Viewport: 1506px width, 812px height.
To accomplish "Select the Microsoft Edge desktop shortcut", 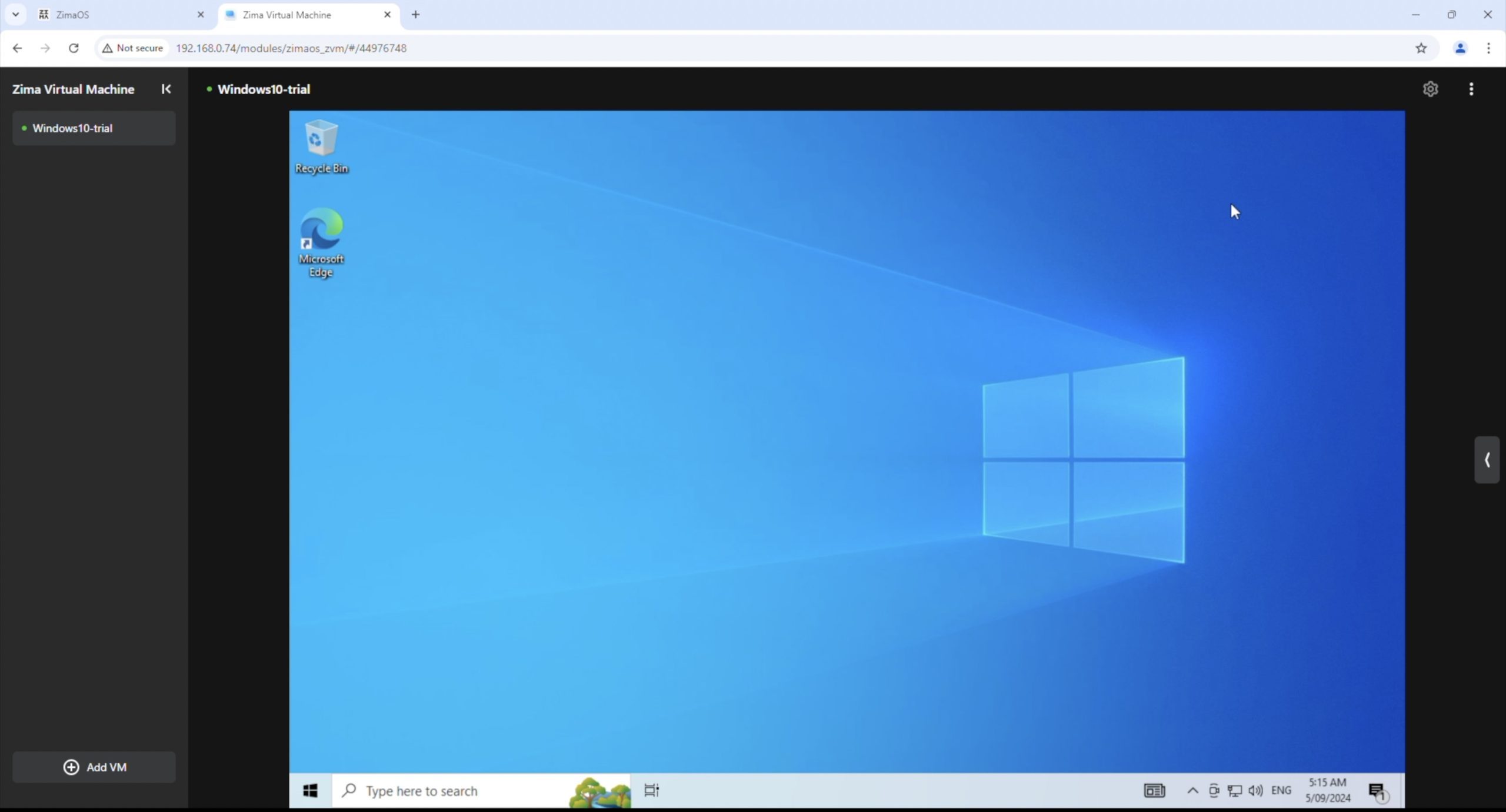I will point(321,241).
